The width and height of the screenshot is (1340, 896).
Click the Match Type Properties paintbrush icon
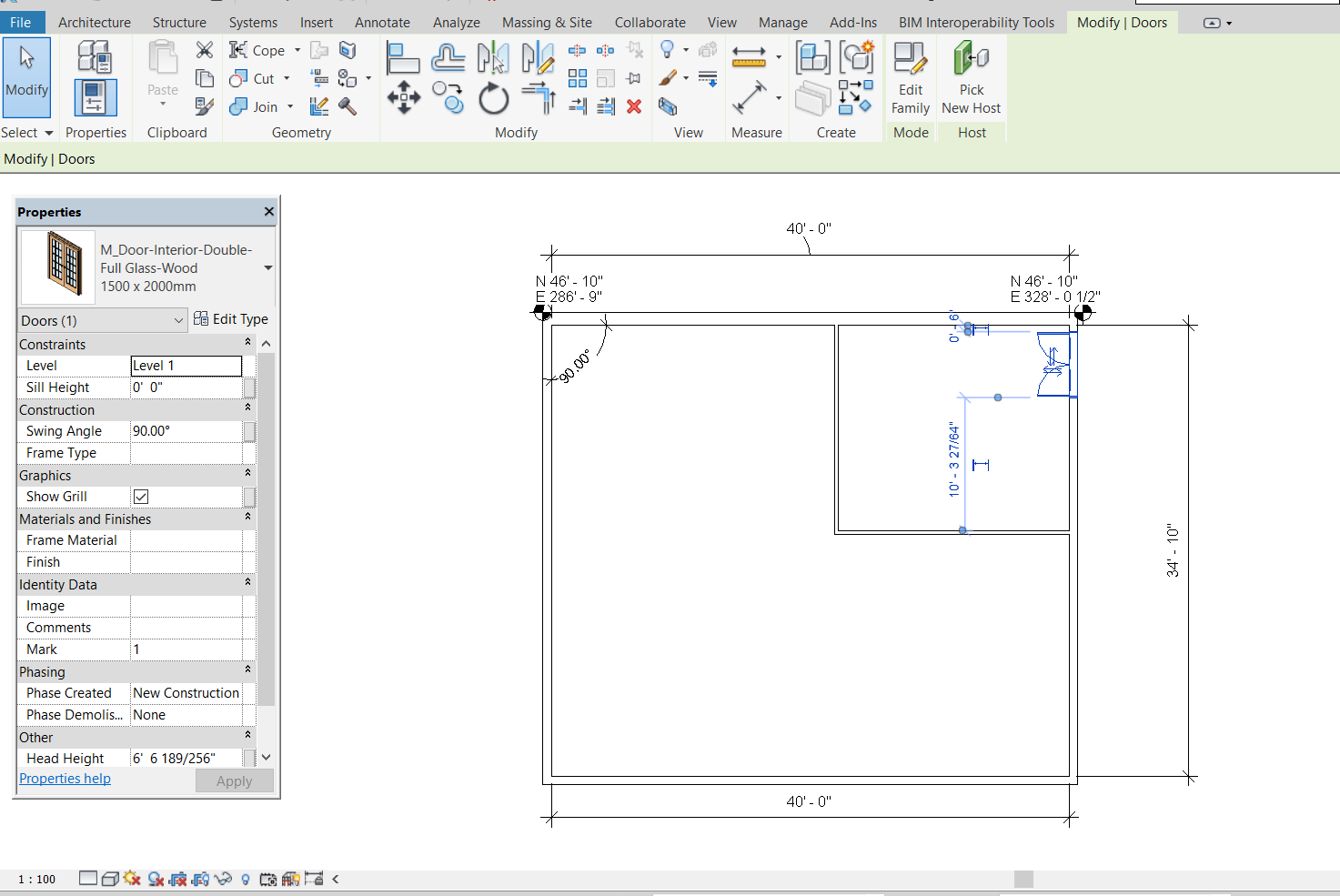(205, 106)
